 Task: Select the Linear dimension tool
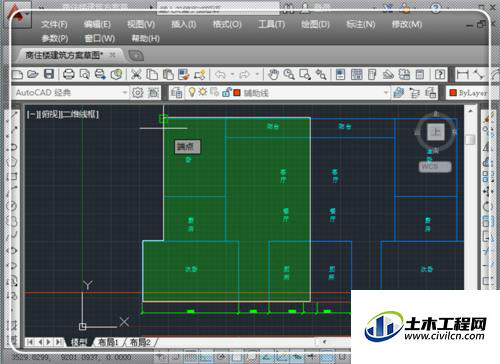463,74
